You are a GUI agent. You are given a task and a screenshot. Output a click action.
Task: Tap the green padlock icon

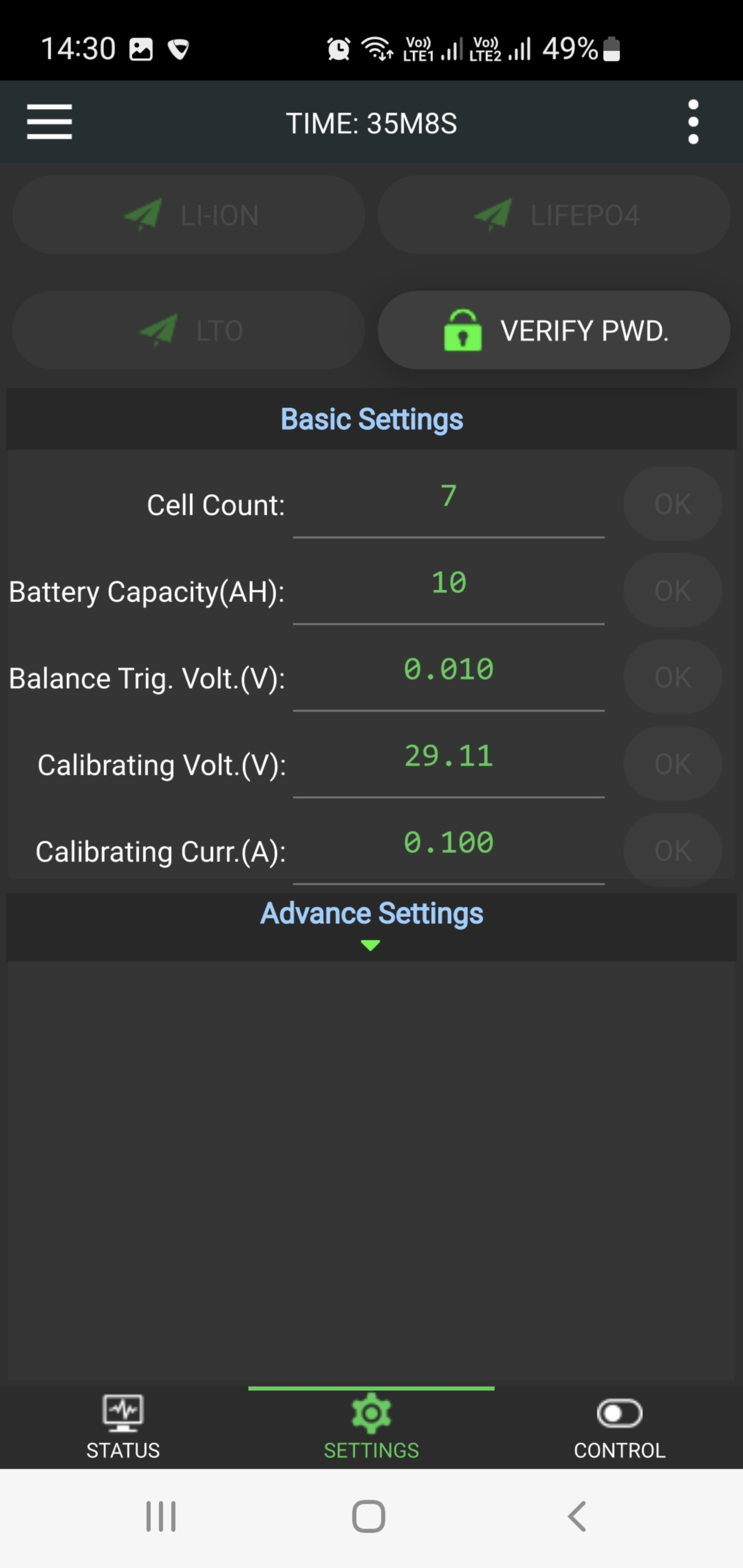pyautogui.click(x=463, y=330)
